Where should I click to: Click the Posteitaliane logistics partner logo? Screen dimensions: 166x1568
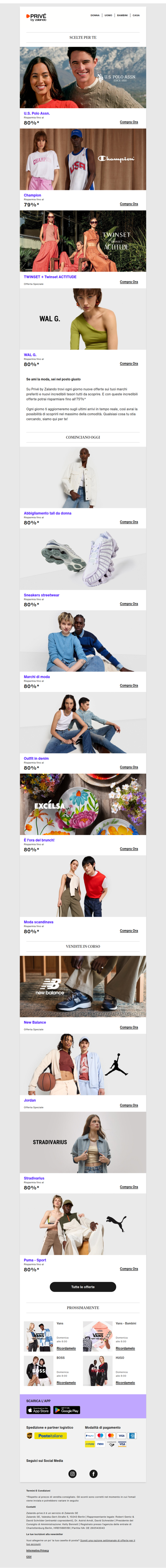pos(52,1435)
